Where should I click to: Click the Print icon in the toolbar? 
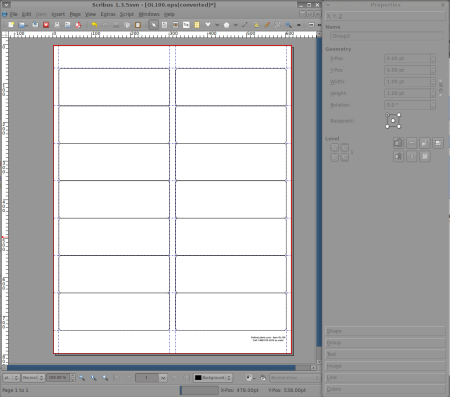pyautogui.click(x=57, y=25)
